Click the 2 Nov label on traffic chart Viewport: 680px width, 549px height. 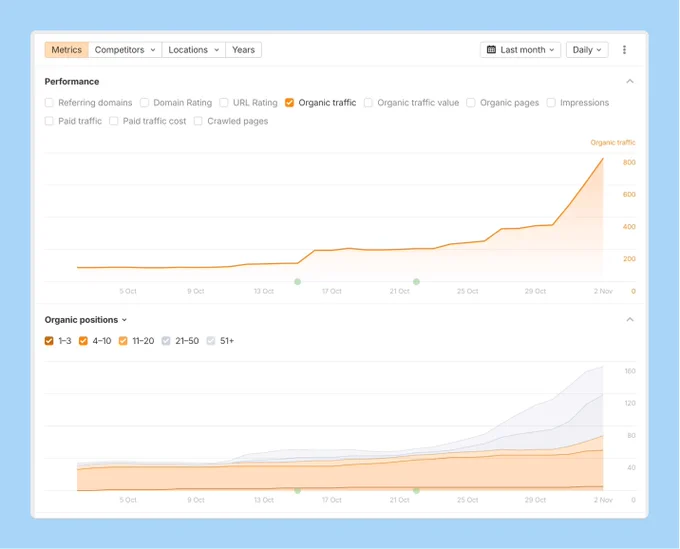point(603,291)
